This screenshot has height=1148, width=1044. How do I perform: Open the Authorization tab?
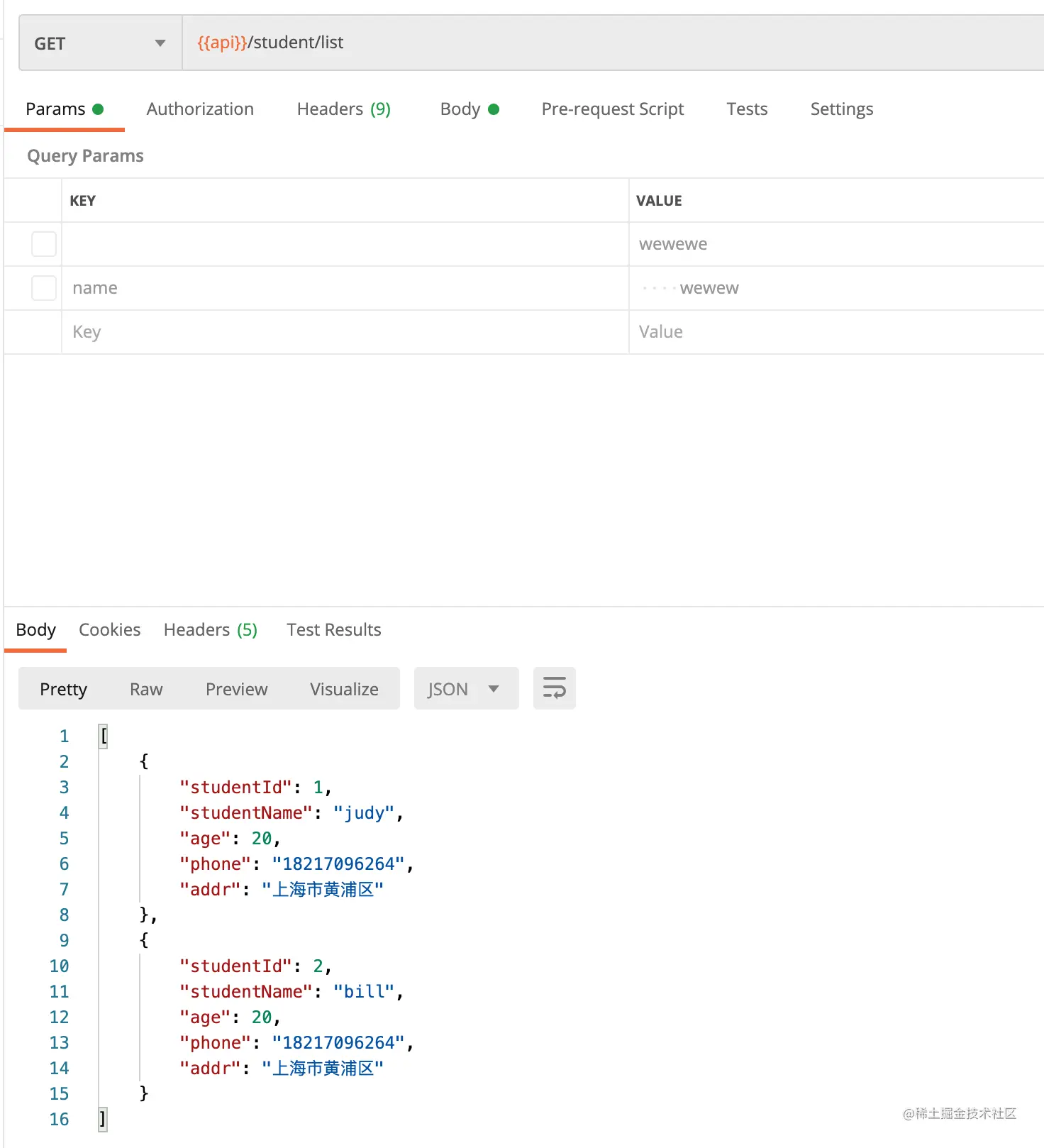coord(200,109)
